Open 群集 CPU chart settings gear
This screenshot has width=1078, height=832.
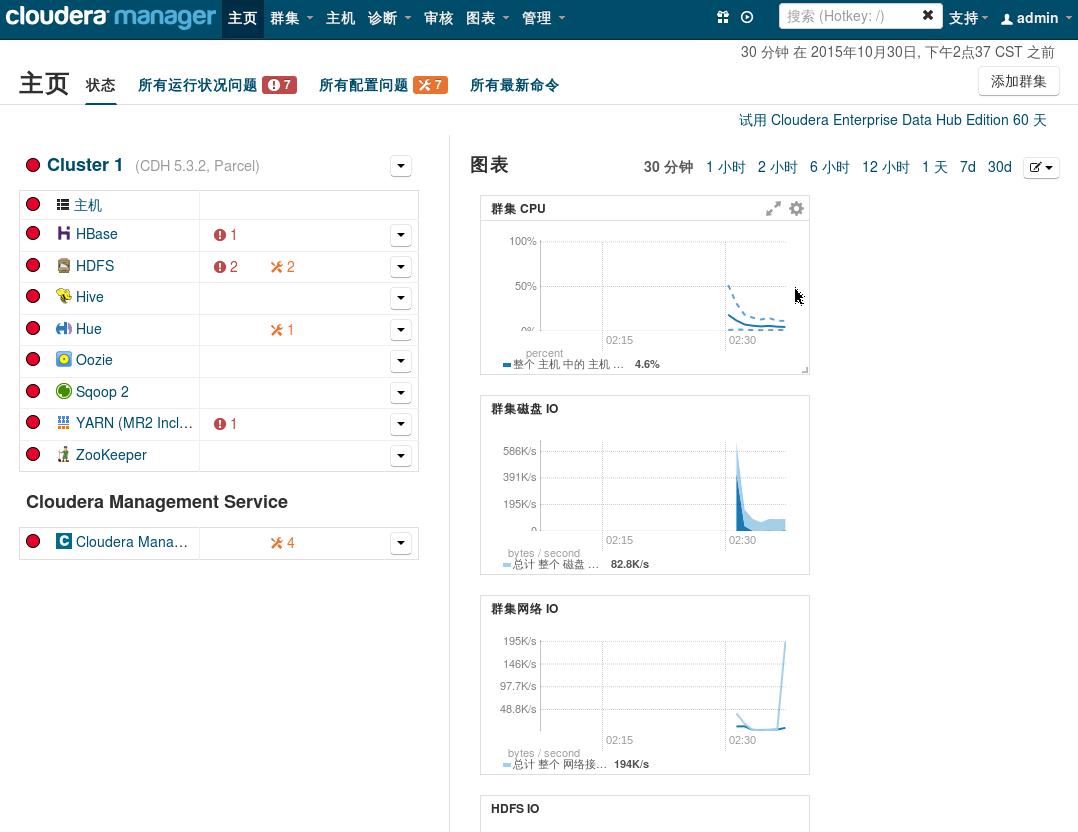click(796, 209)
